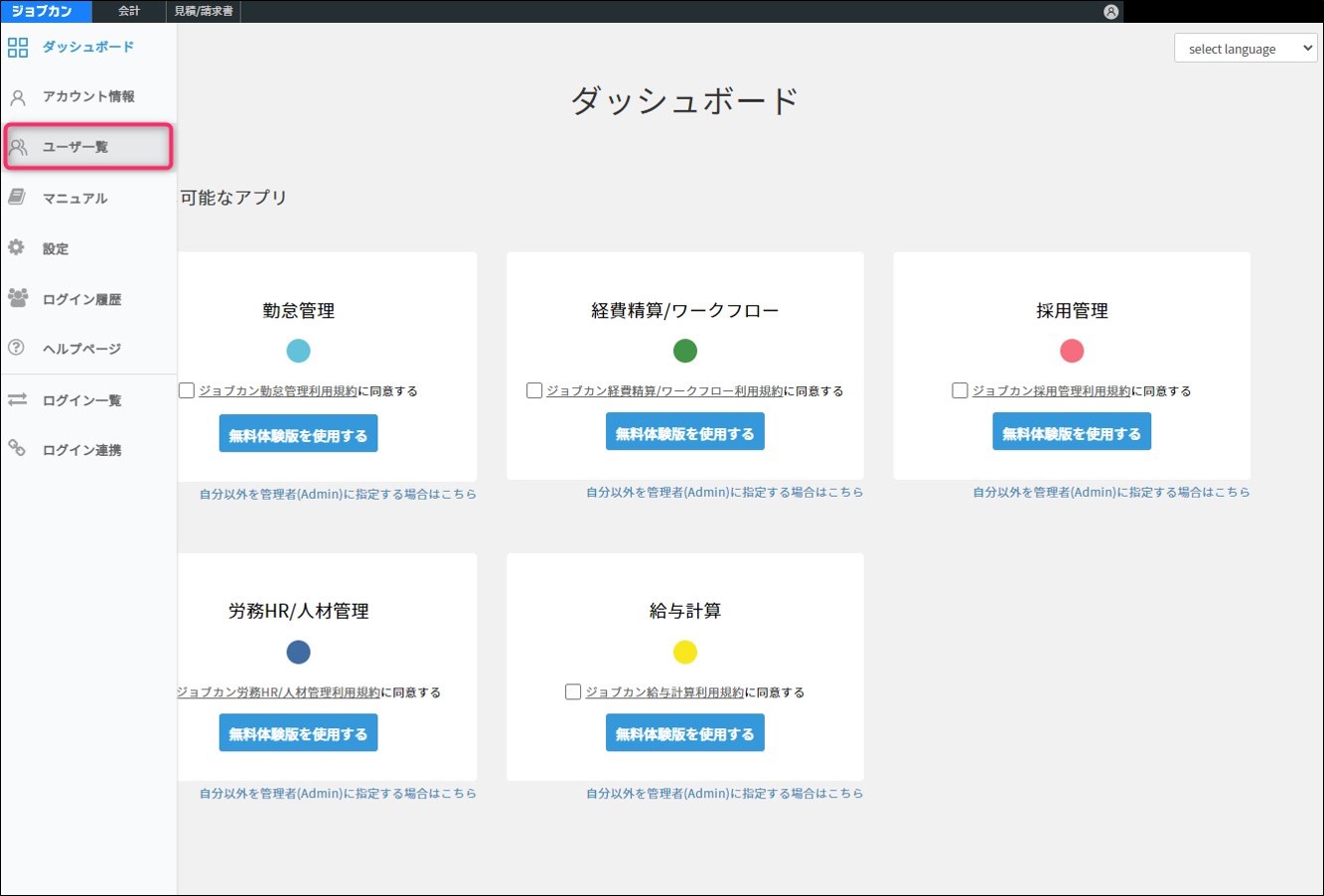Click 無料体験版を使用する under 勤怠管理
1324x896 pixels.
[x=298, y=434]
